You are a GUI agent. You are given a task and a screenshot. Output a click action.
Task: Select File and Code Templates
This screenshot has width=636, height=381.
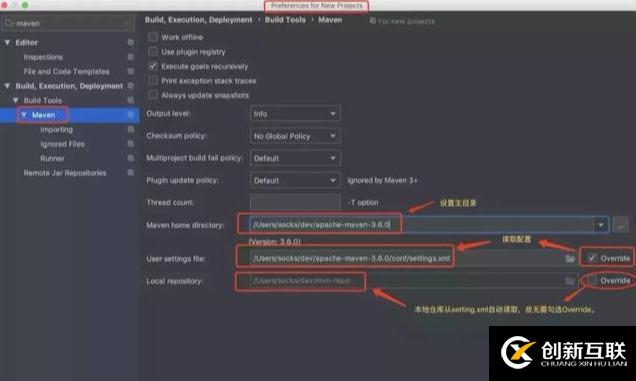pos(67,71)
